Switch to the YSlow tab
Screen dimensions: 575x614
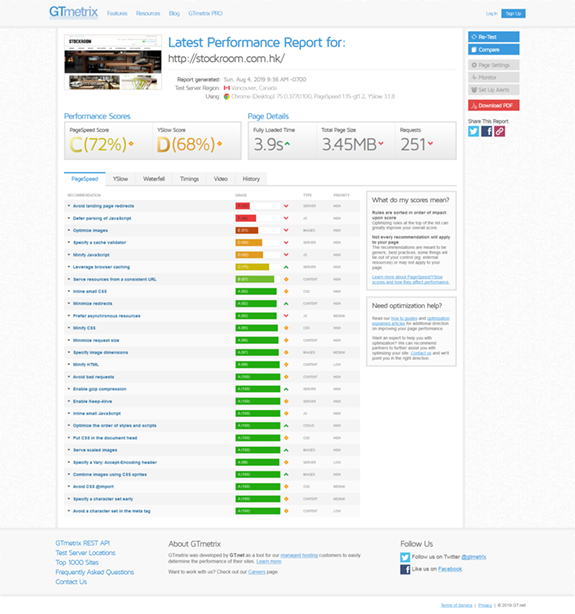coord(120,179)
